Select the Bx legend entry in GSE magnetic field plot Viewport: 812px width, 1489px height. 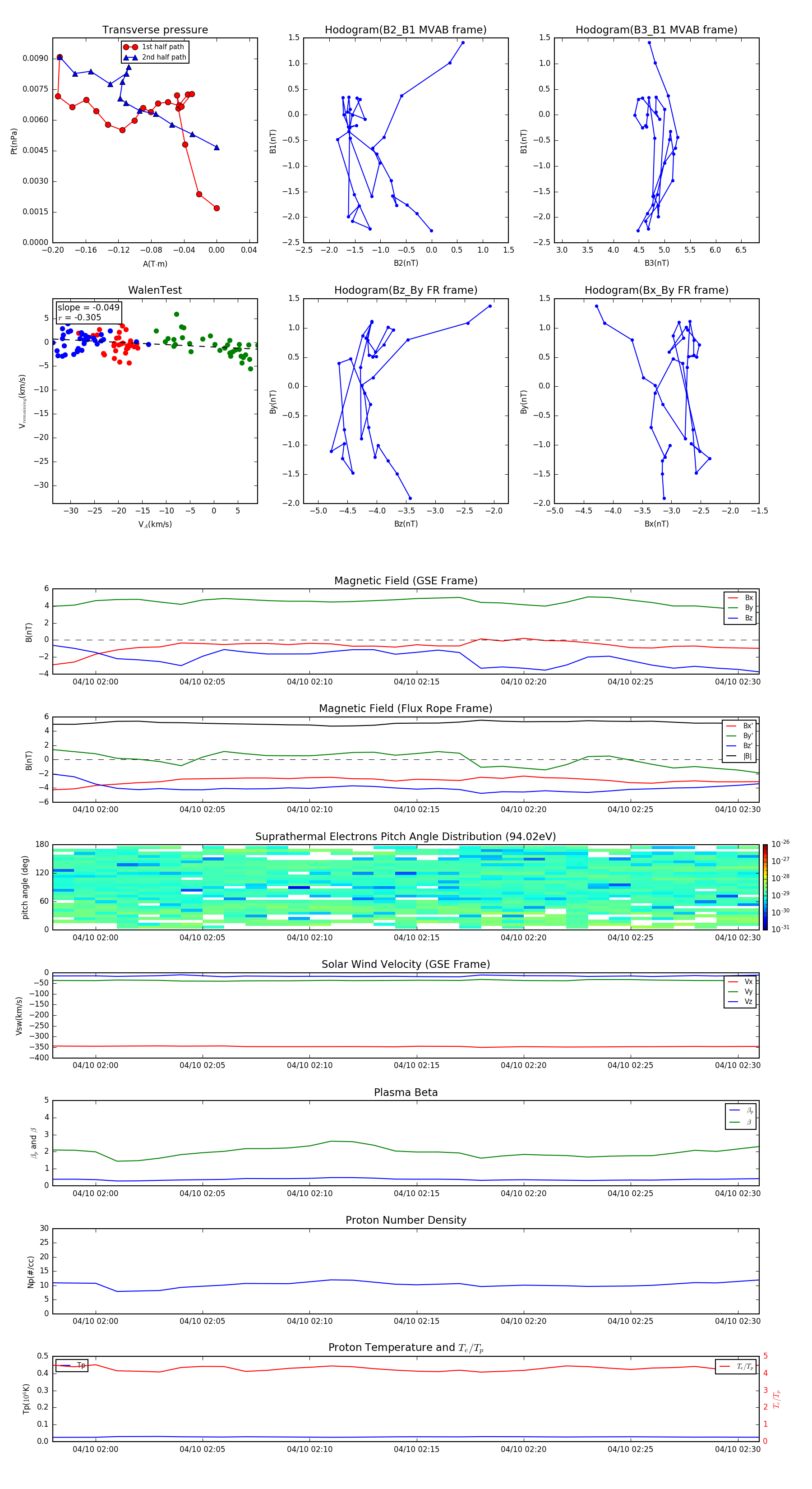click(740, 598)
